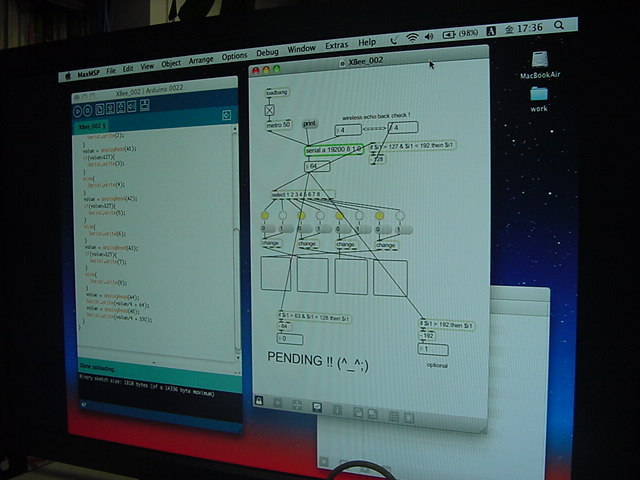Open the Apple menu
This screenshot has height=480, width=640.
(x=68, y=76)
